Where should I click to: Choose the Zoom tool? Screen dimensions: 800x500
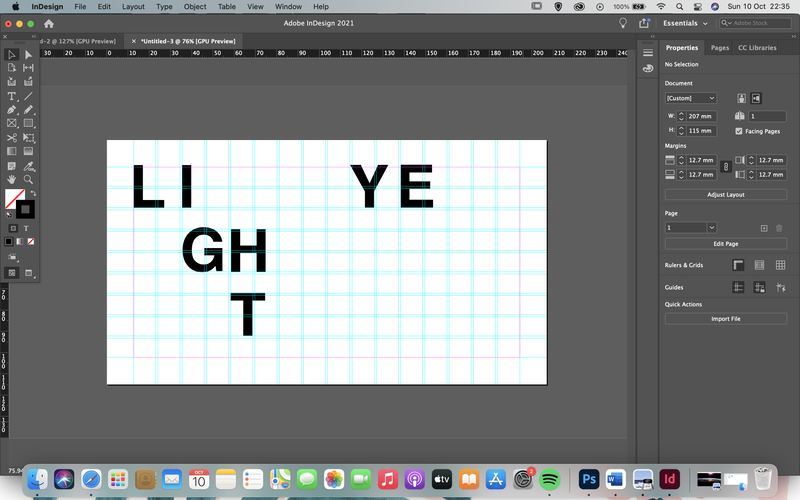(x=28, y=180)
